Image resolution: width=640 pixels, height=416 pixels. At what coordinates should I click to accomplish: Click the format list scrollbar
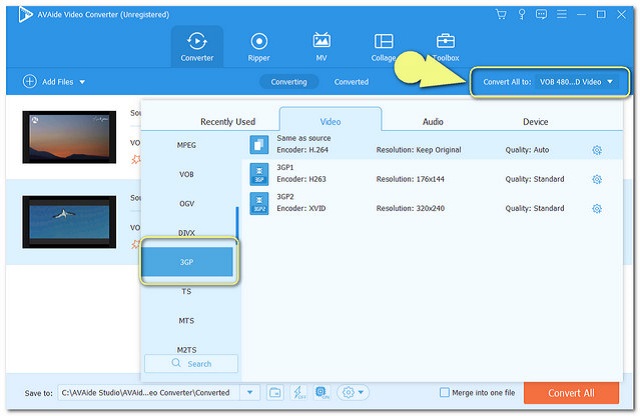tap(237, 225)
